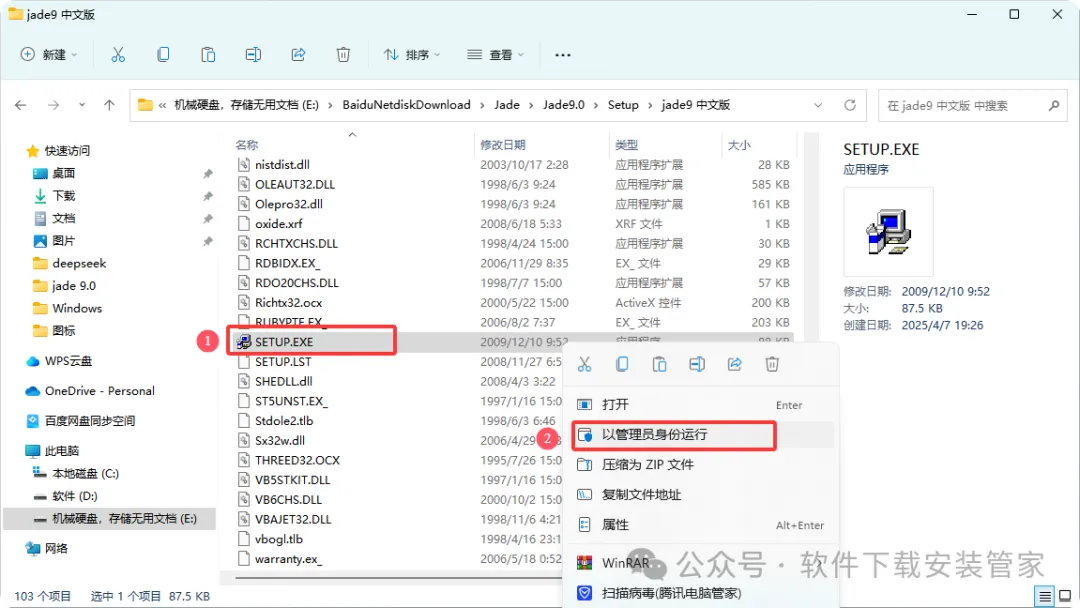Go forward with the right arrow

tap(53, 105)
